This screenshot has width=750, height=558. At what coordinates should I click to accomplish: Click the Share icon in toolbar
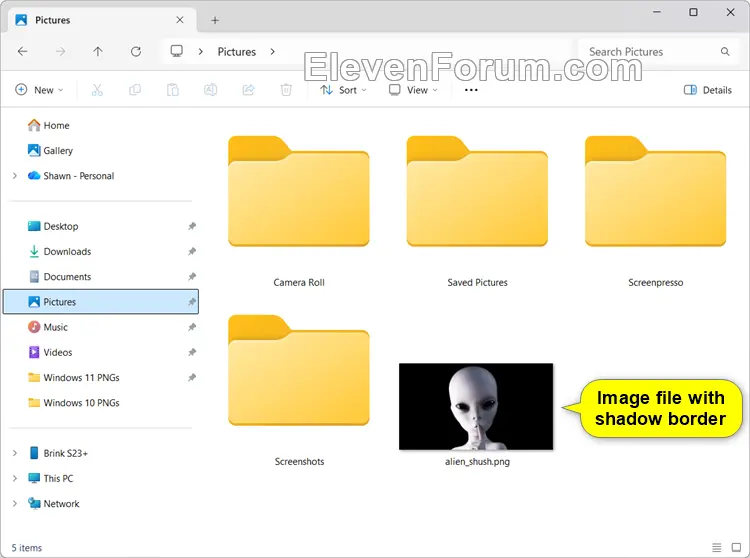pyautogui.click(x=248, y=90)
